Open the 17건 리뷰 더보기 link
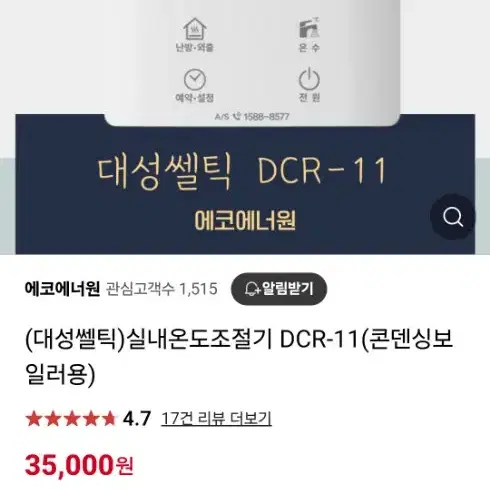490x490 pixels. (216, 419)
